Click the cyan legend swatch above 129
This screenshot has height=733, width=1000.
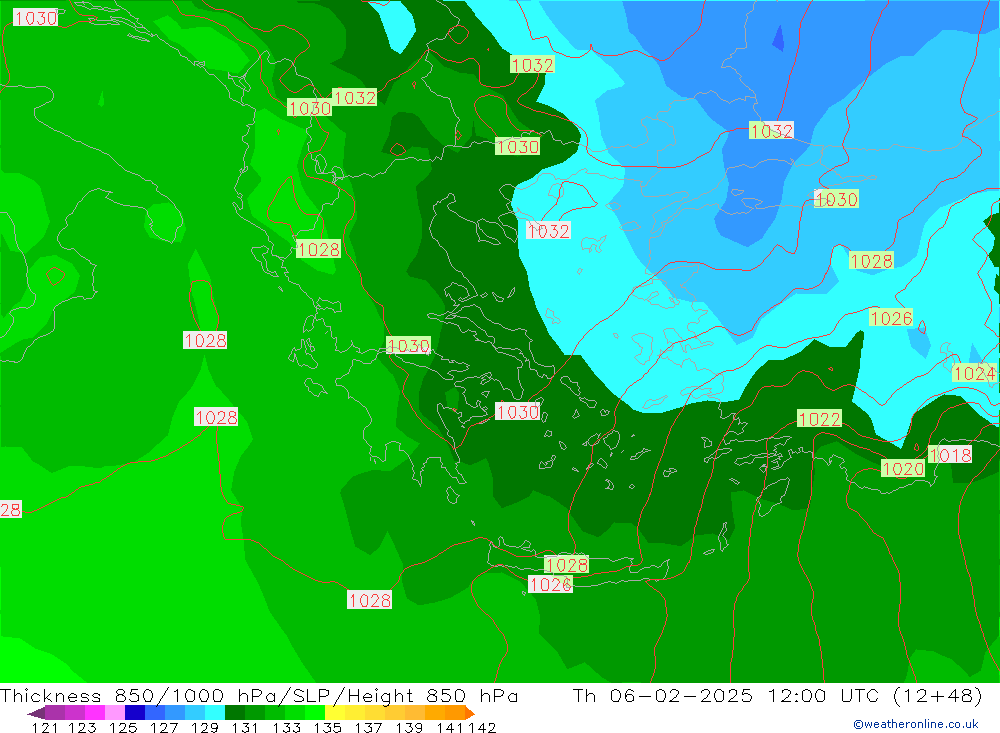coord(215,713)
